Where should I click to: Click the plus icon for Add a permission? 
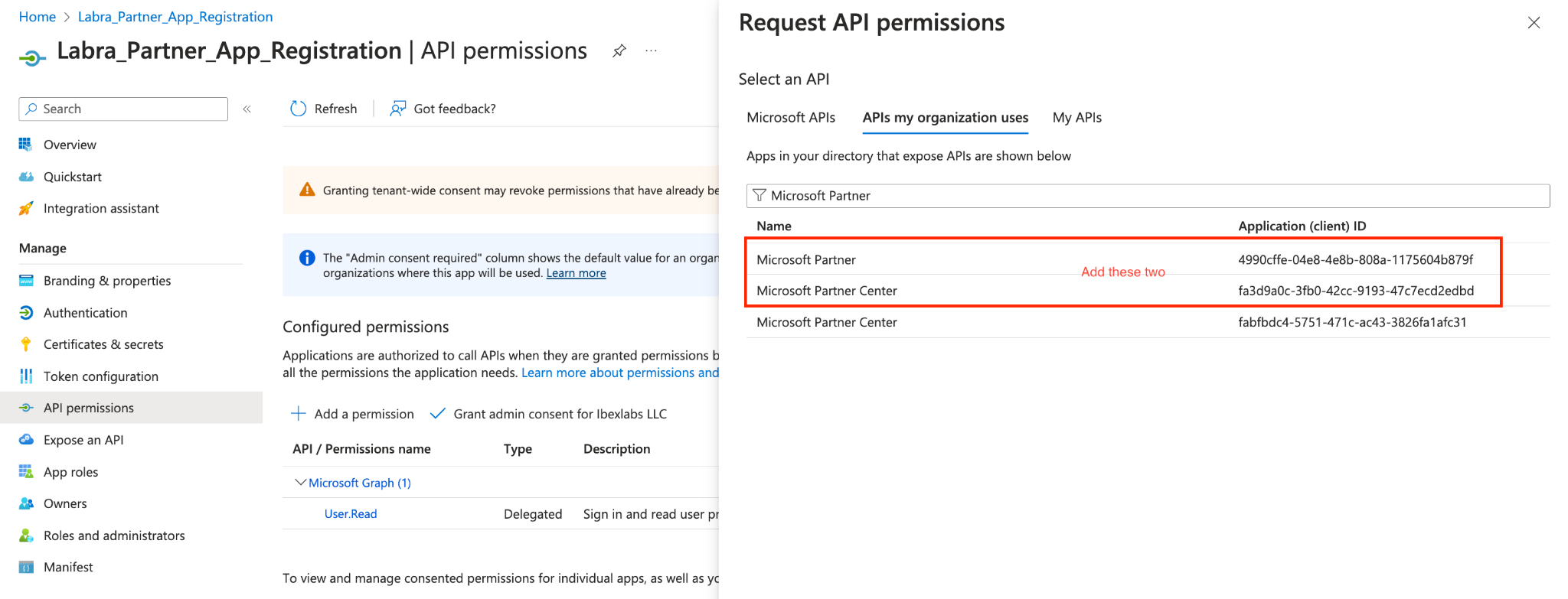click(x=298, y=413)
